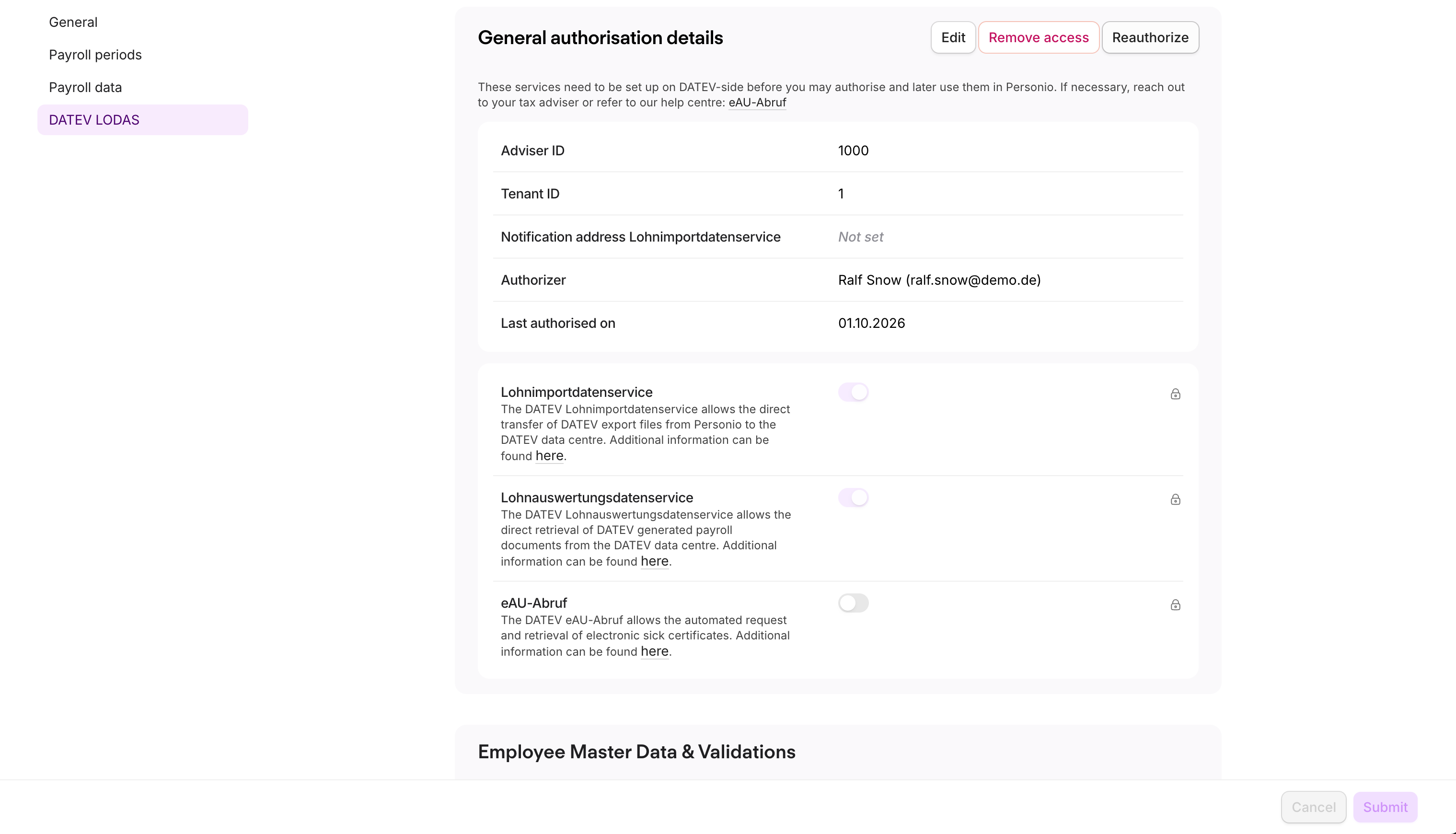Click the date 01.10.2026
Viewport: 1456px width, 834px height.
pos(871,323)
